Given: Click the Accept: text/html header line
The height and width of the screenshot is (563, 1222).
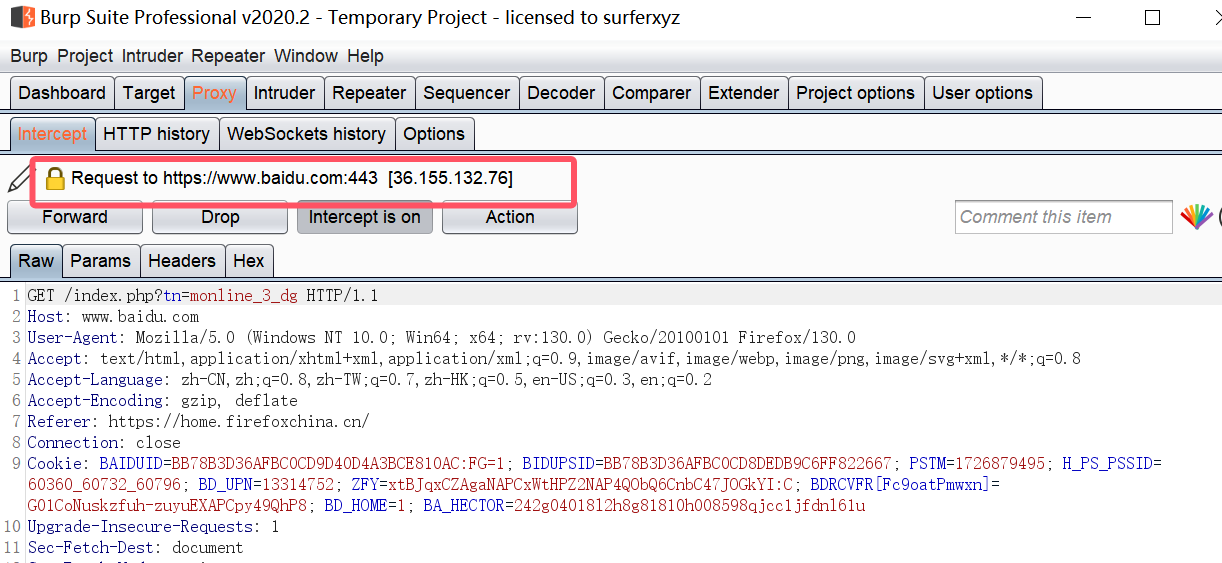Looking at the screenshot, I should tap(554, 359).
